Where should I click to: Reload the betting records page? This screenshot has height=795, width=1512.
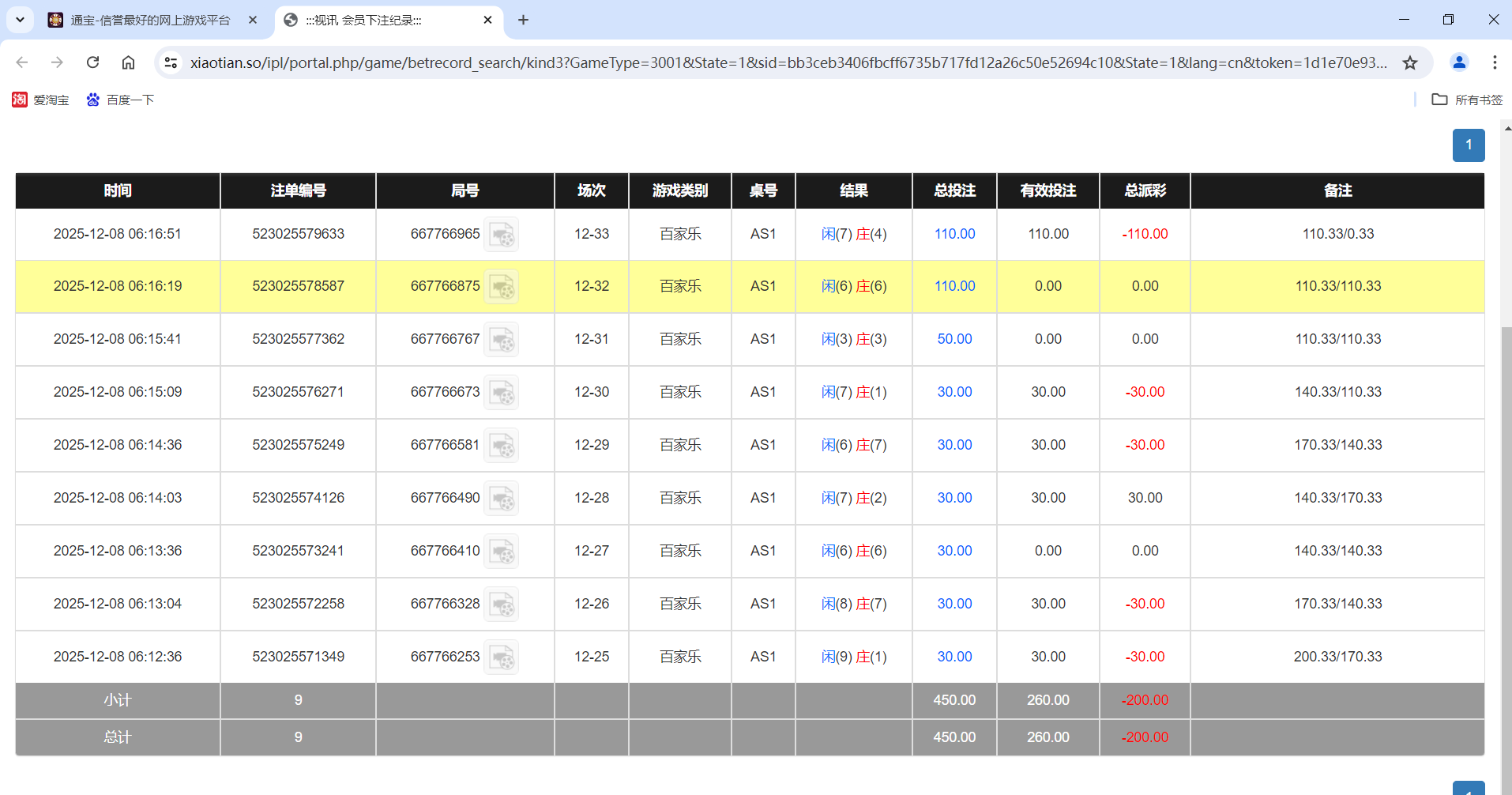(92, 62)
